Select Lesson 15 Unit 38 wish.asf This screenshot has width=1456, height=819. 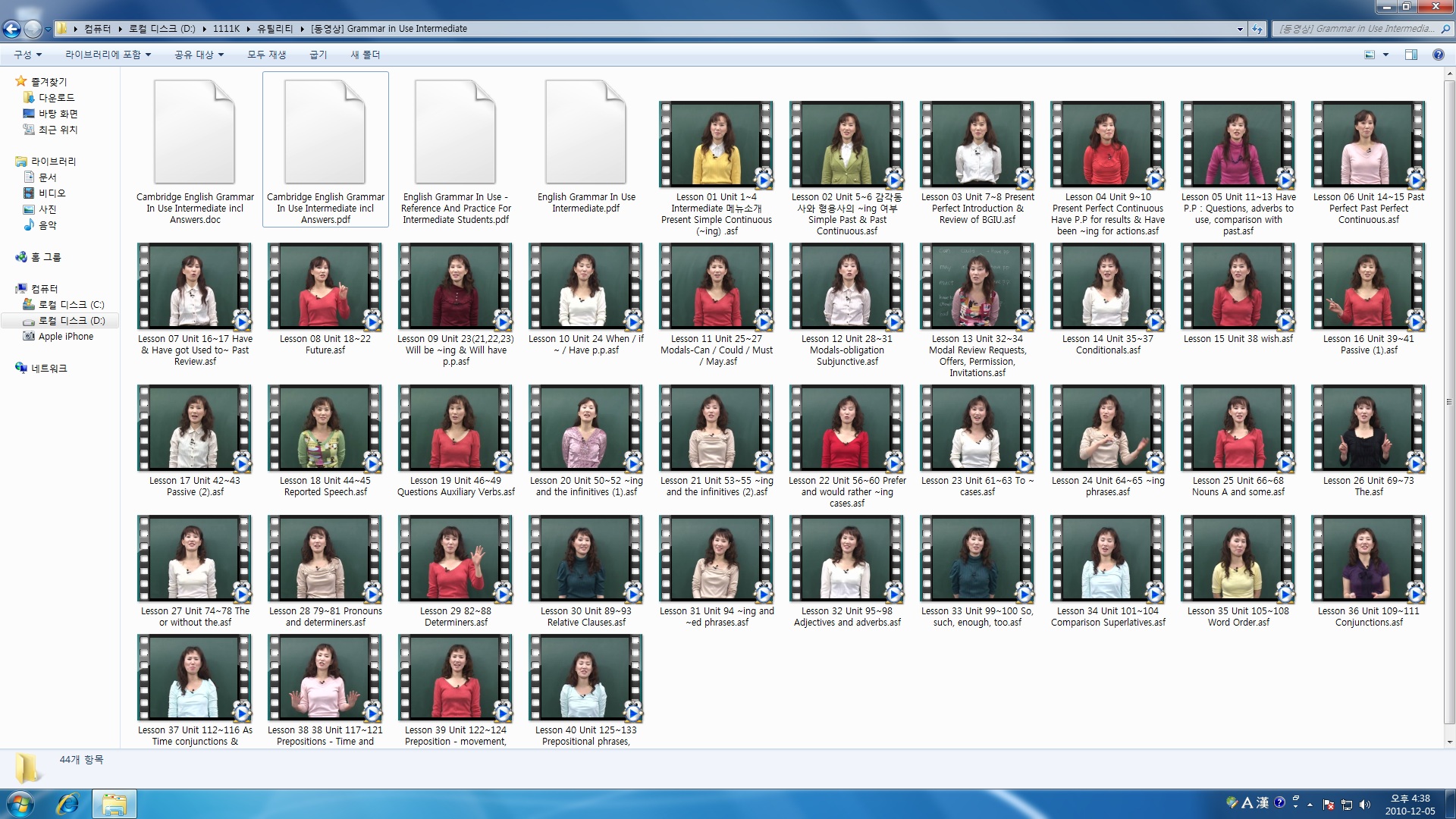coord(1238,286)
